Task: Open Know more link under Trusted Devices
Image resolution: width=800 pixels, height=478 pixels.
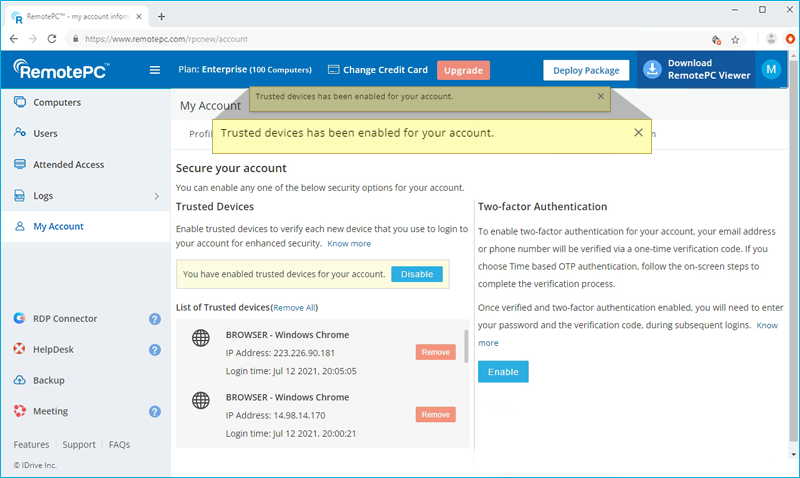Action: (349, 244)
